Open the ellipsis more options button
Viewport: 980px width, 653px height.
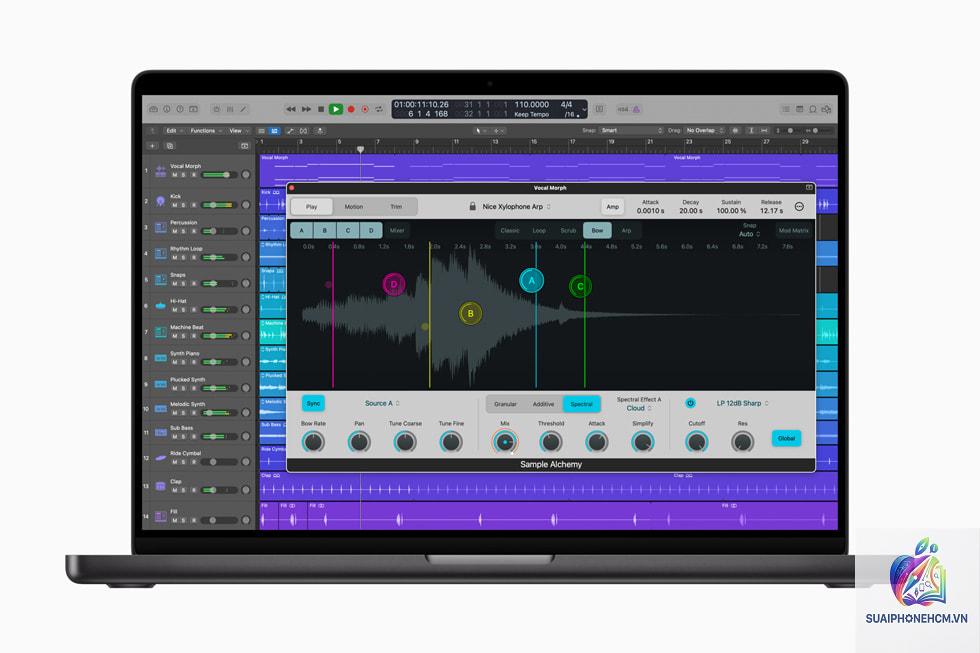pyautogui.click(x=799, y=207)
